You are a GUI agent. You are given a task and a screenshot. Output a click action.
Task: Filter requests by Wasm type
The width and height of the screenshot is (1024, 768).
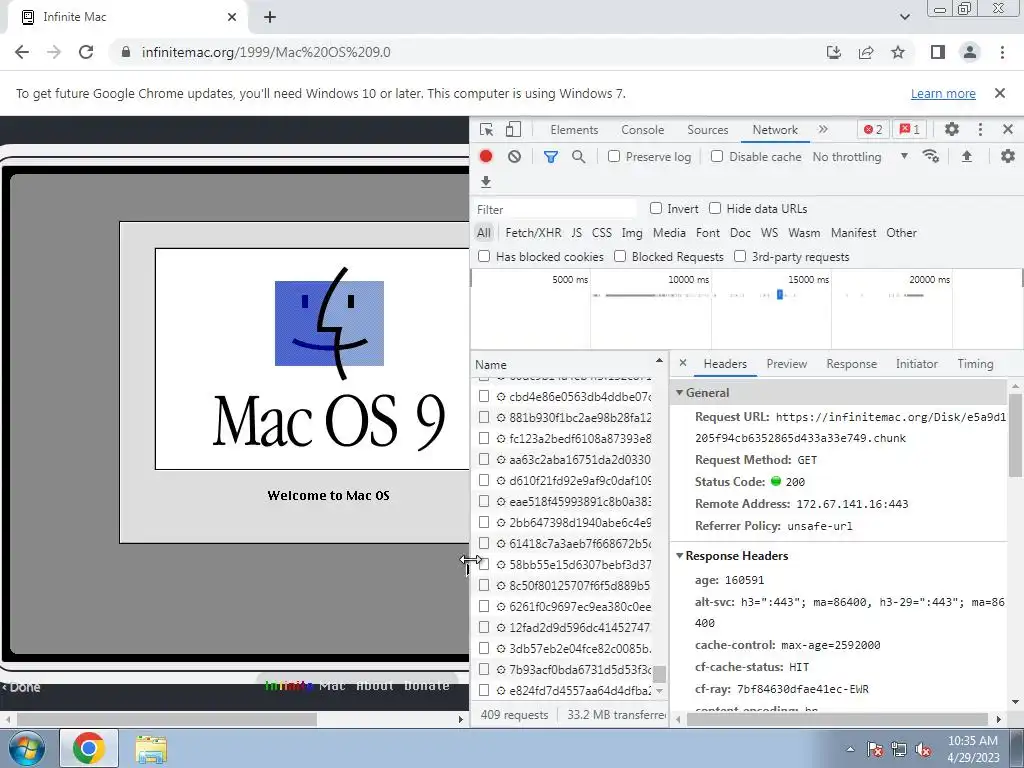pyautogui.click(x=804, y=232)
